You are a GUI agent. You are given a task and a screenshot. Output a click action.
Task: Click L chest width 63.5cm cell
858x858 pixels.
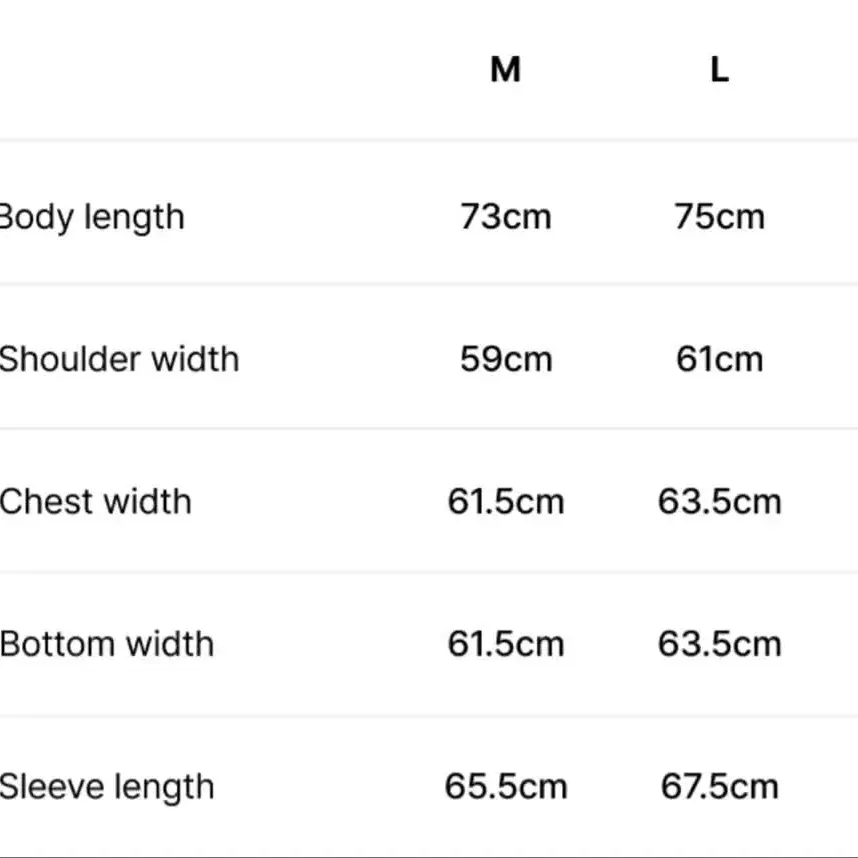click(x=719, y=501)
